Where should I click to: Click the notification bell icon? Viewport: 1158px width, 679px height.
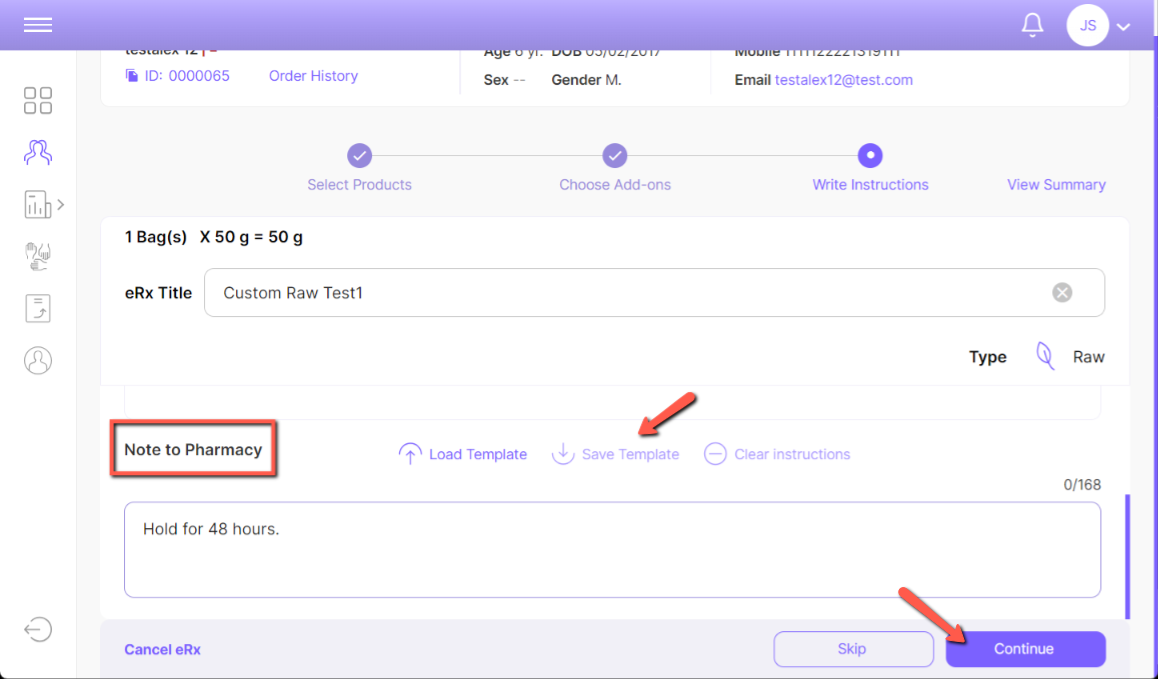[1032, 26]
